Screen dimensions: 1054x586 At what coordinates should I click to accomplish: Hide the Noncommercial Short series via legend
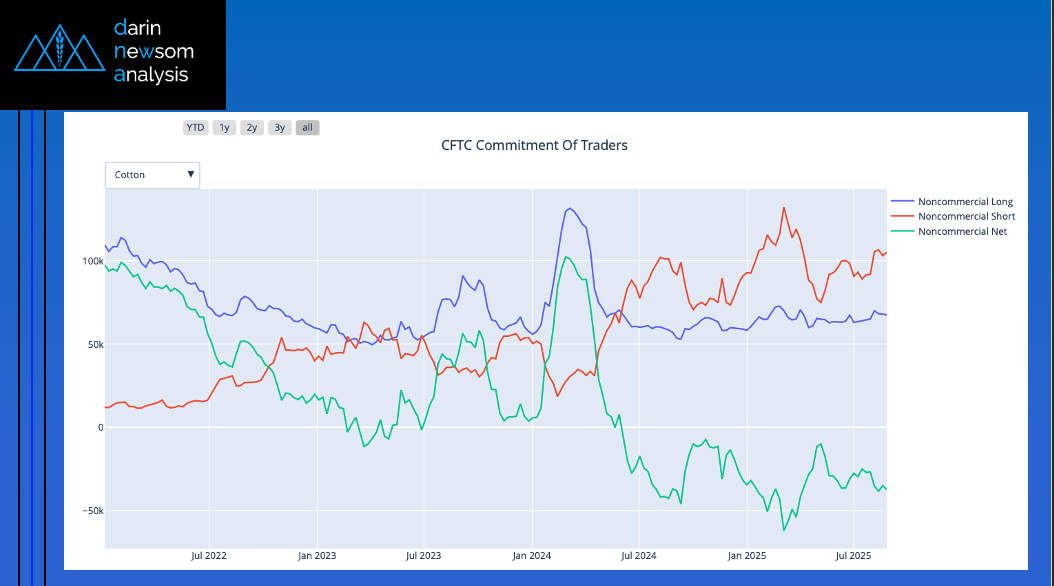click(x=966, y=217)
